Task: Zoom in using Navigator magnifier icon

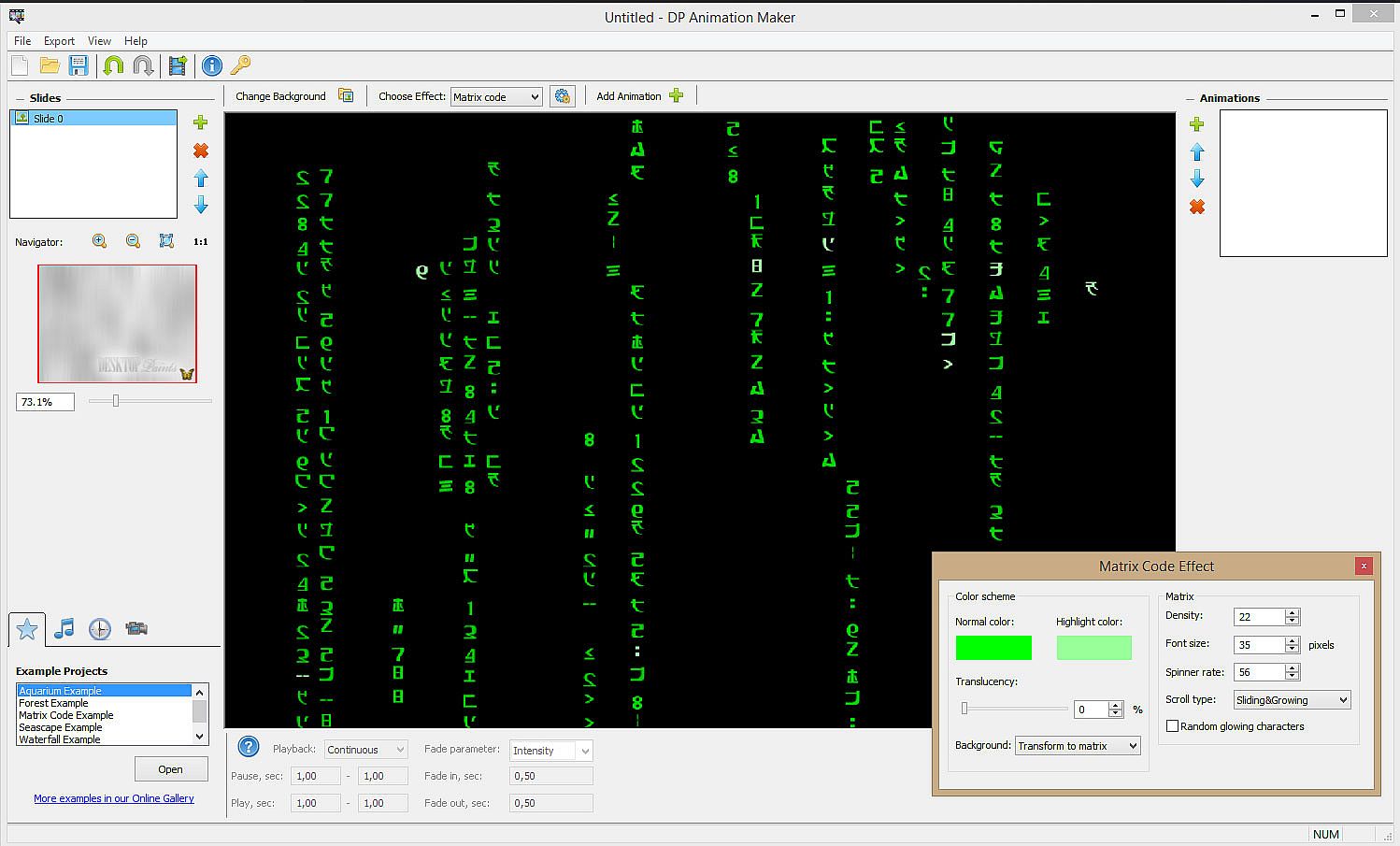Action: click(x=100, y=241)
